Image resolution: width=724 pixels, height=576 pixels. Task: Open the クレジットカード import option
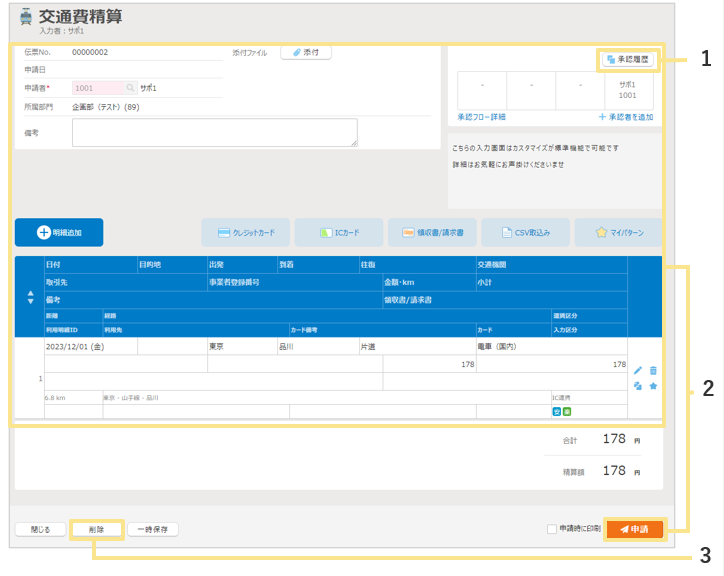246,232
